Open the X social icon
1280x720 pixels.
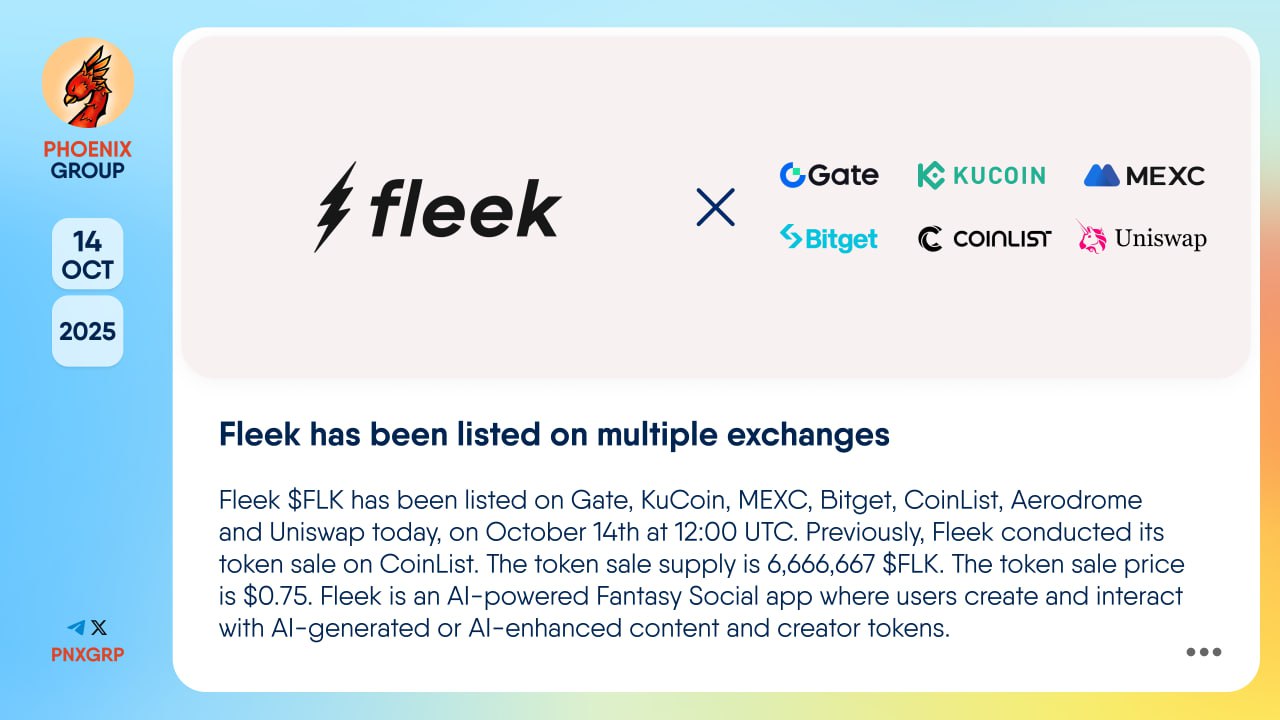click(x=99, y=628)
